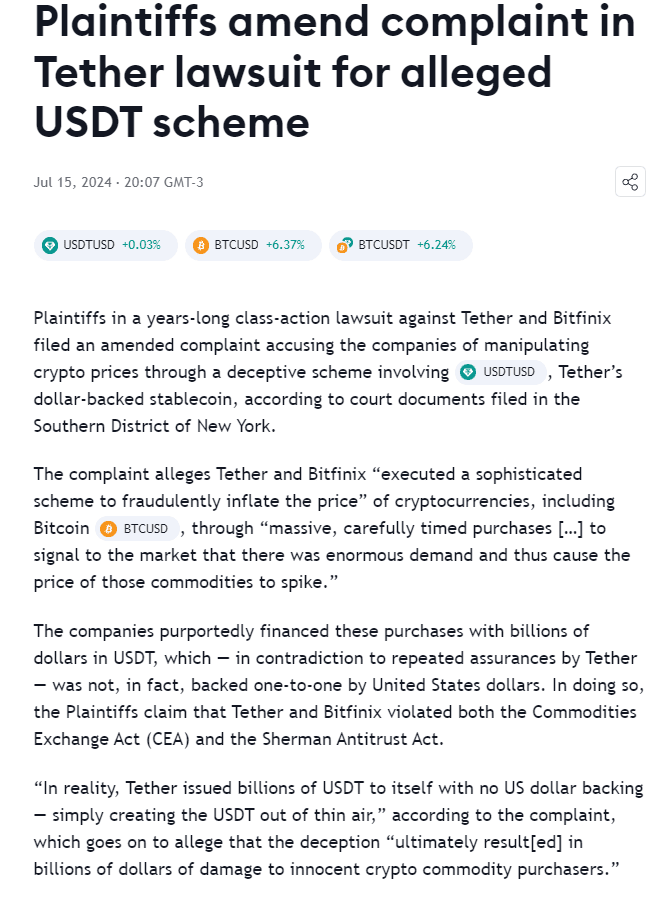Image resolution: width=655 pixels, height=918 pixels.
Task: Click the paired coin logo in the BTCUSDT chip
Action: 345,245
